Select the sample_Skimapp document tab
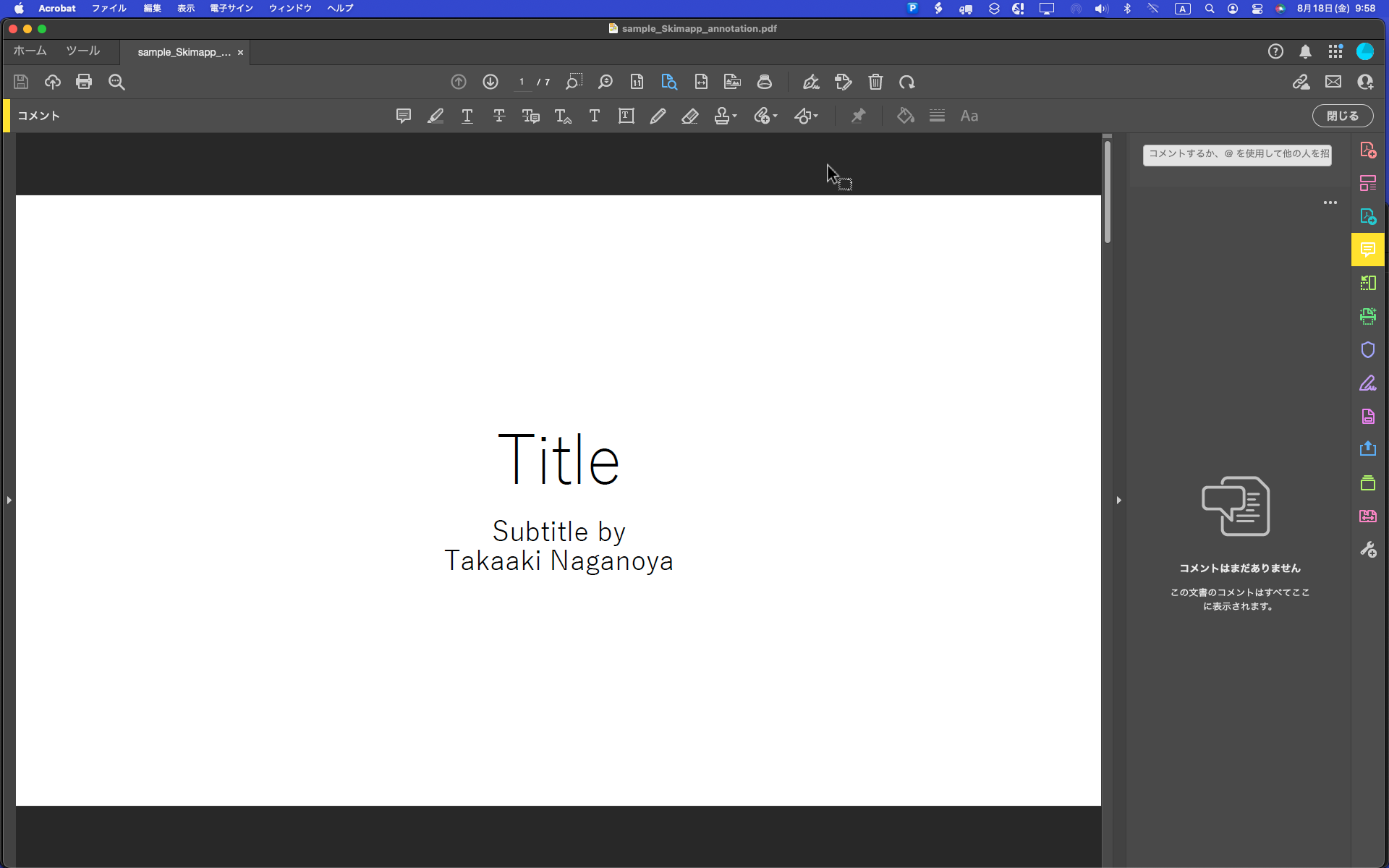This screenshot has width=1389, height=868. click(x=184, y=52)
